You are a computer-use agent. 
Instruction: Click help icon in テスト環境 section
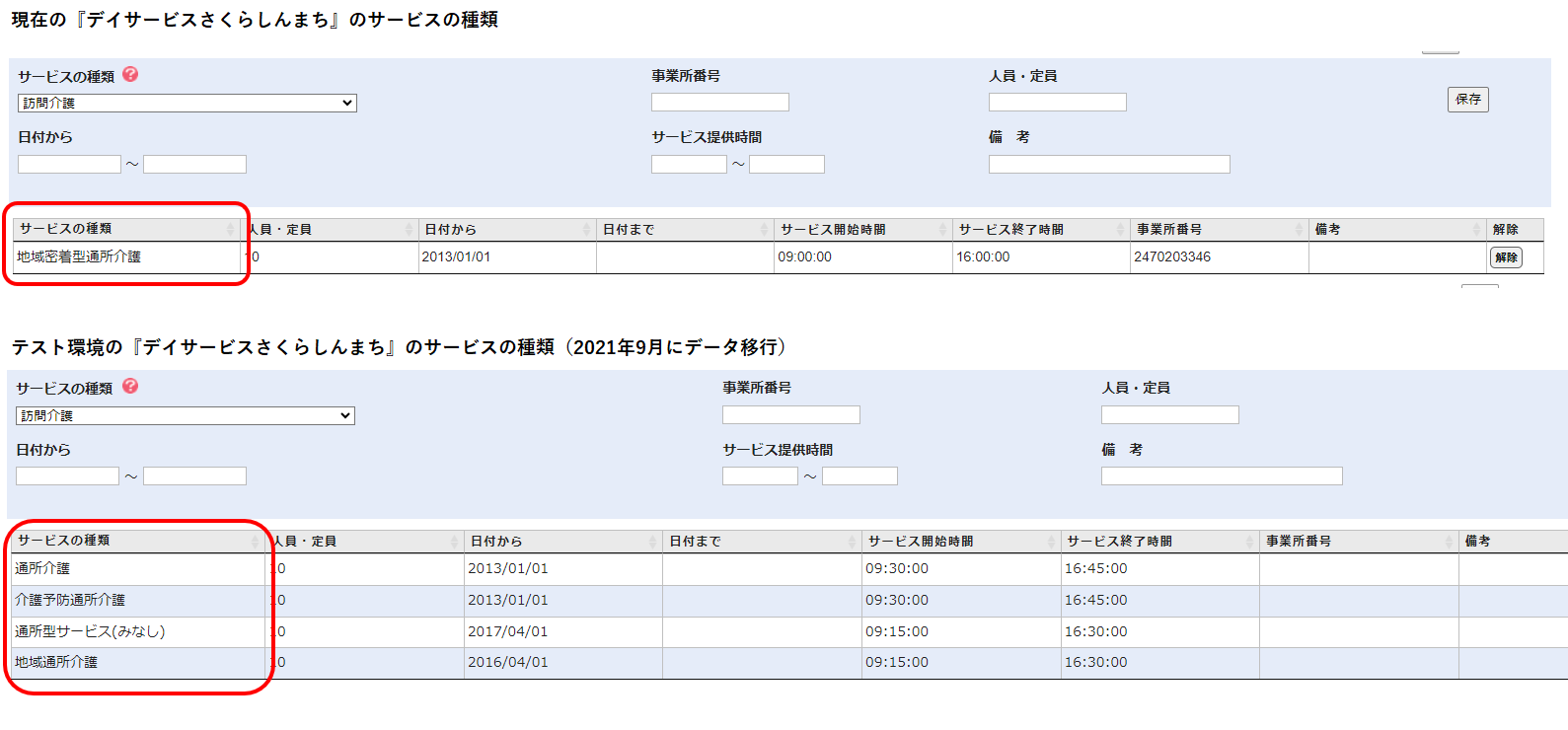point(130,387)
